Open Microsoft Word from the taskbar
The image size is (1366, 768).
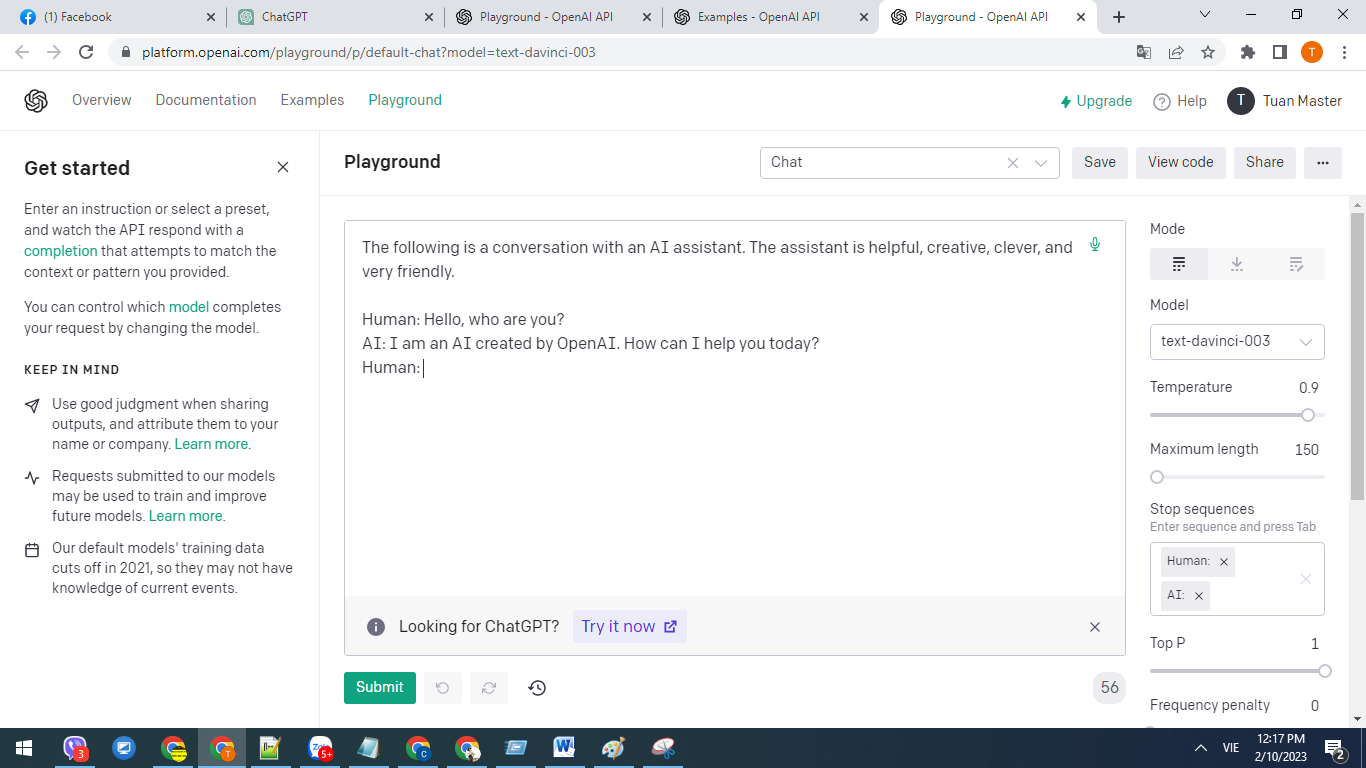pyautogui.click(x=564, y=748)
